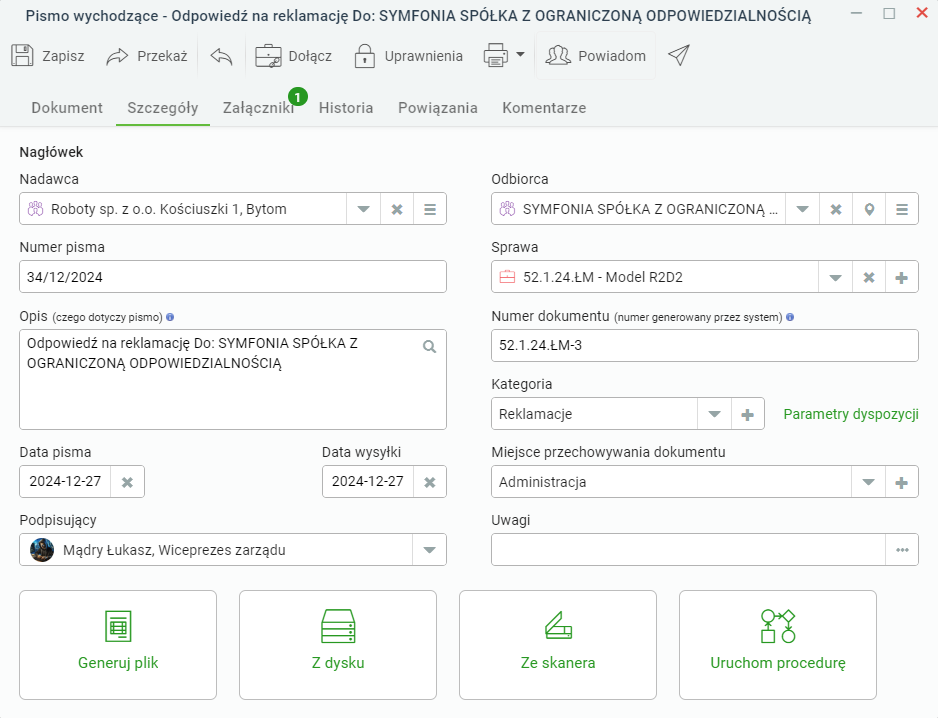
Task: Clear the Data wysyłki date
Action: 430,482
